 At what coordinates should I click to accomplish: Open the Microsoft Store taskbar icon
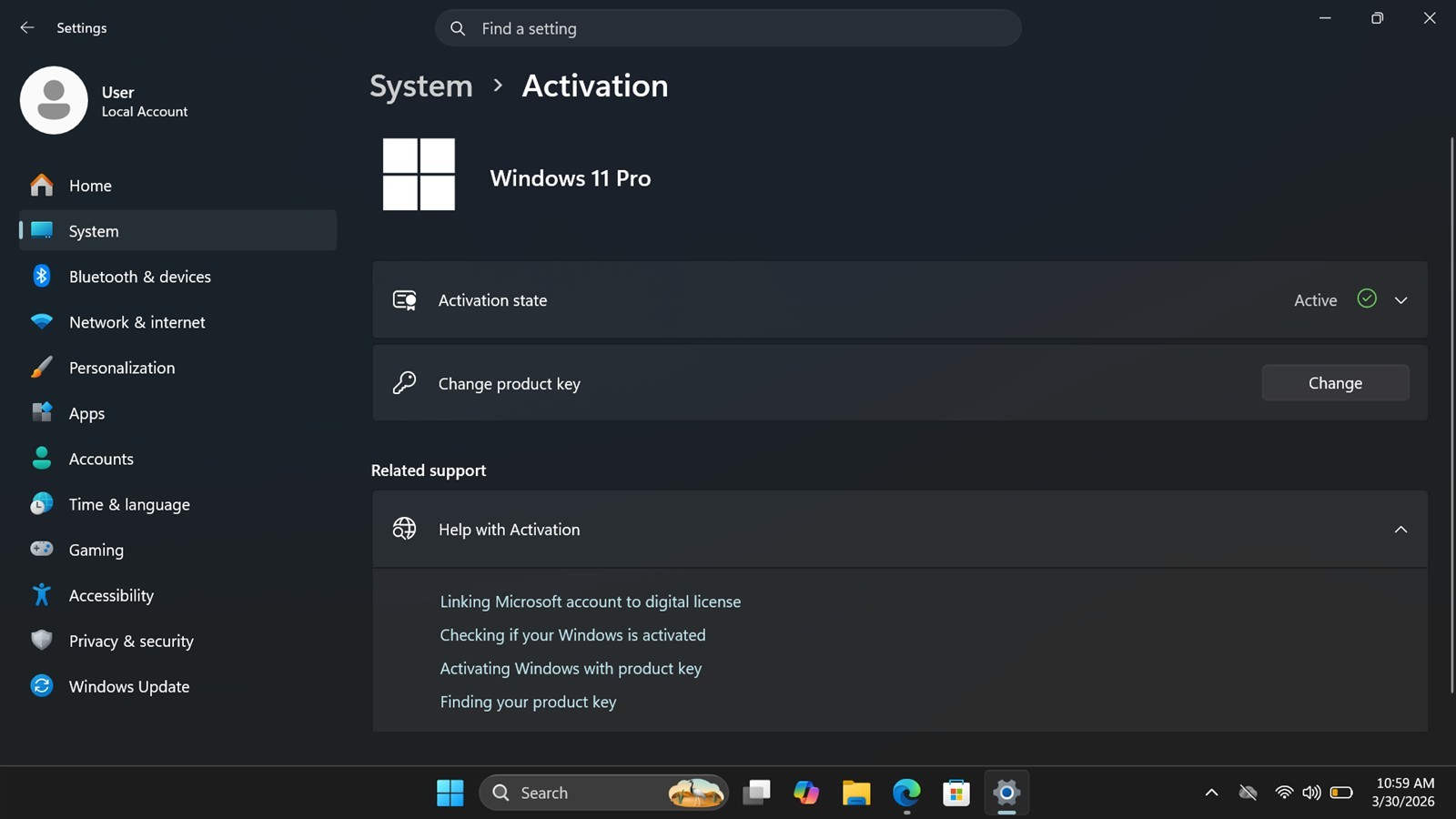point(955,793)
